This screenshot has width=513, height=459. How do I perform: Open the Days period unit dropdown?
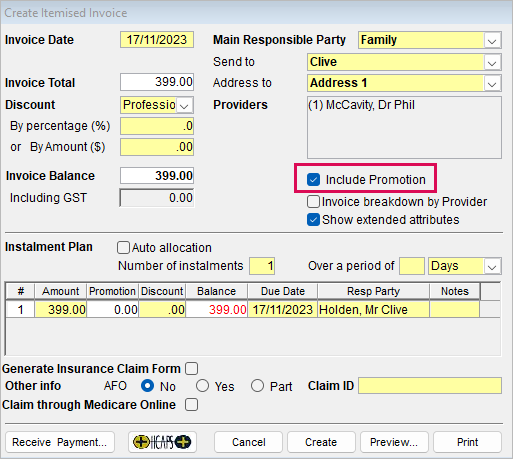coord(492,266)
